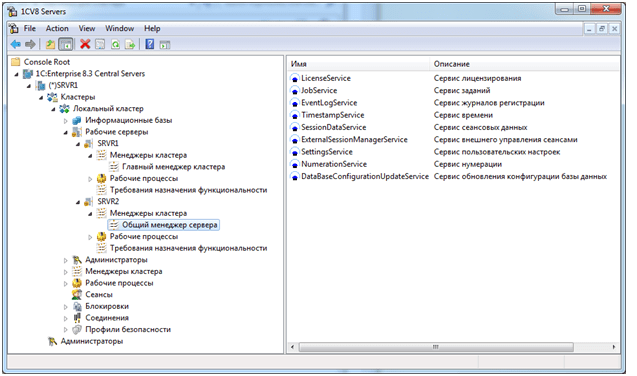Image resolution: width=637 pixels, height=376 pixels.
Task: Expand Рабочие процессы under SRVR1
Action: (90, 179)
